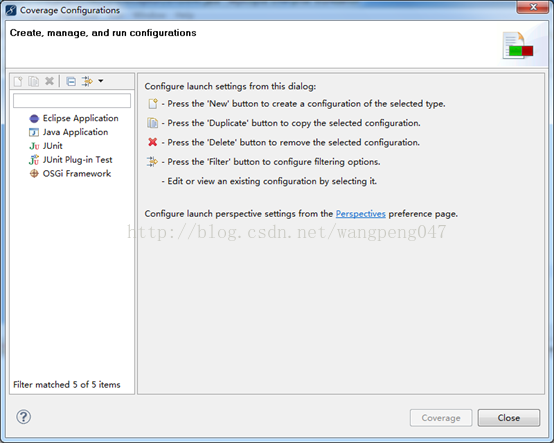Click the Filter launch configurations icon

(87, 81)
